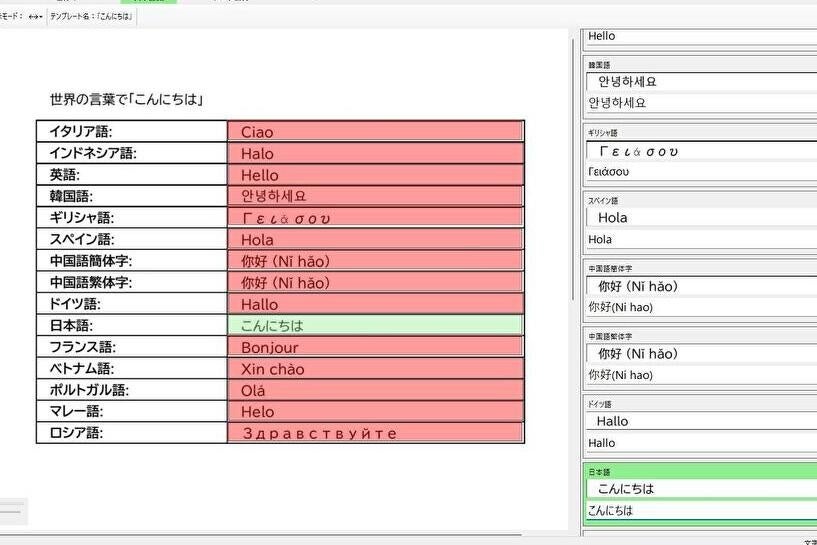817x545 pixels.
Task: Click 你好(Ni hao) text under 中国語簡体字 input
Action: pyautogui.click(x=620, y=307)
